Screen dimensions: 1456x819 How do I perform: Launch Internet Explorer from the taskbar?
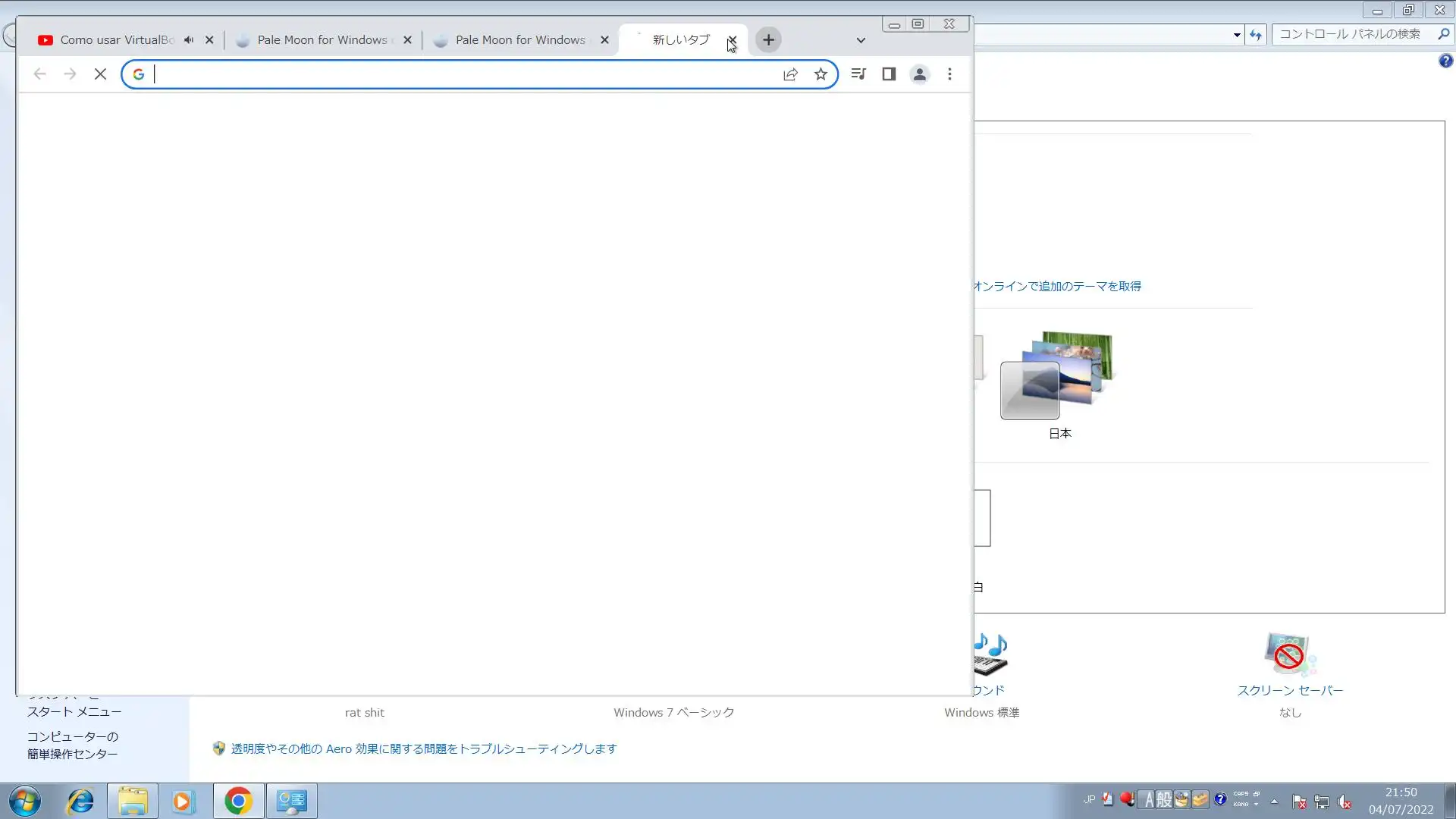click(80, 802)
